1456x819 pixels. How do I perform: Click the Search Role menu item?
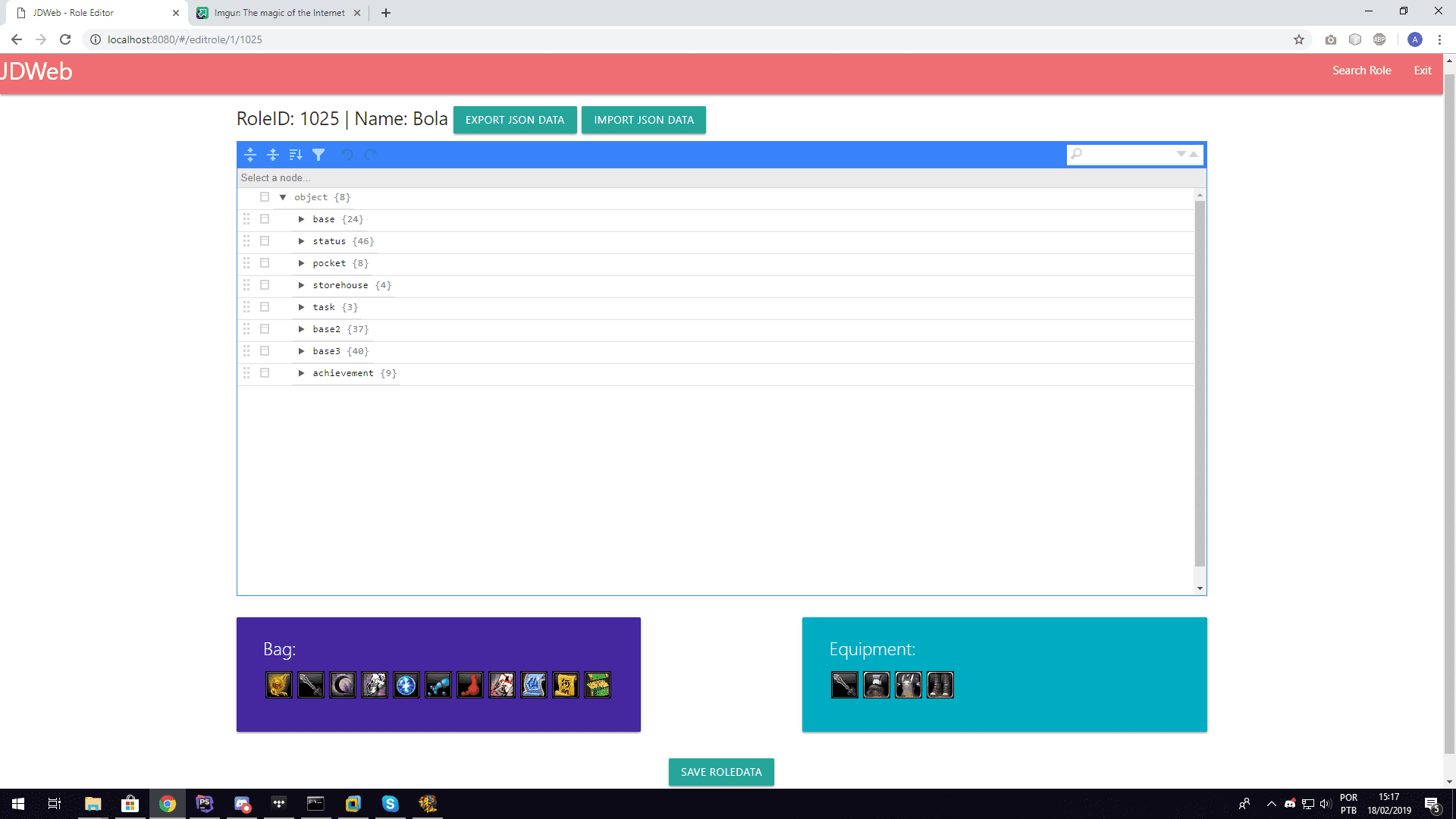[x=1363, y=70]
